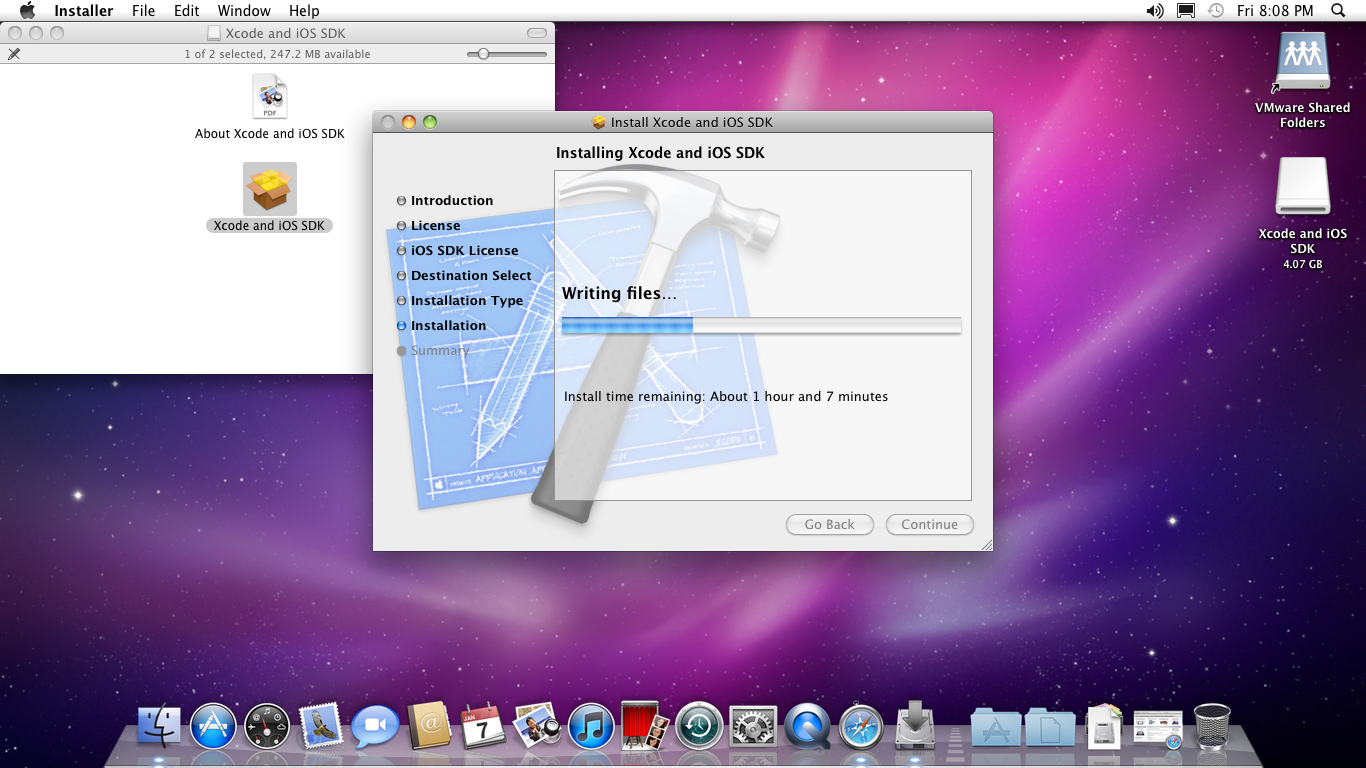Open Finder from the dock
The width and height of the screenshot is (1366, 768).
159,726
